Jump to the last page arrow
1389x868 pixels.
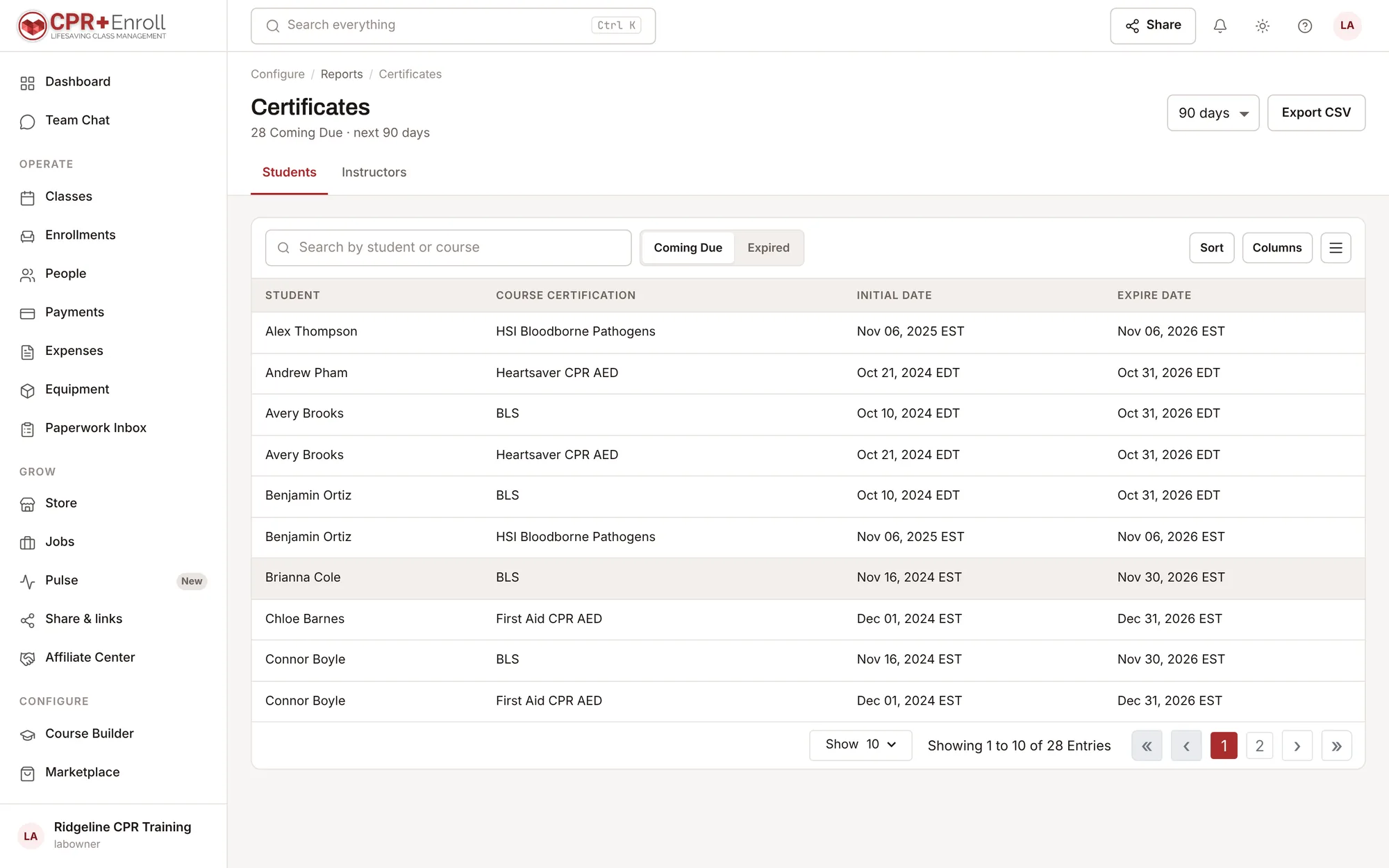(x=1336, y=746)
